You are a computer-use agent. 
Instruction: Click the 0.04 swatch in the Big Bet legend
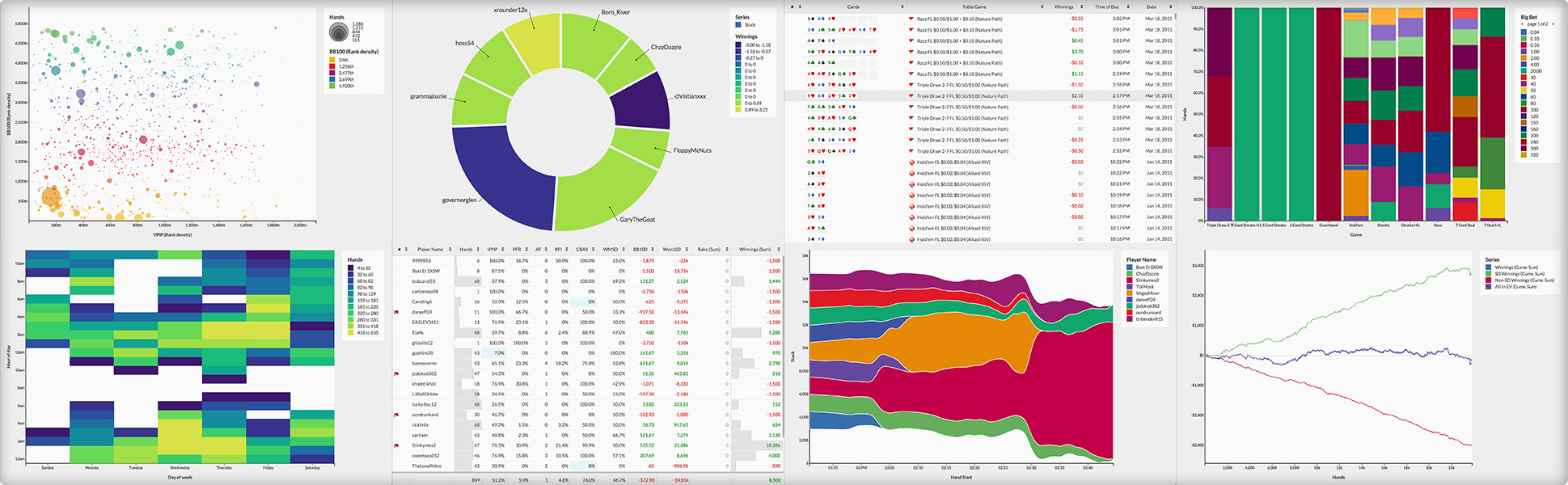pos(1524,32)
